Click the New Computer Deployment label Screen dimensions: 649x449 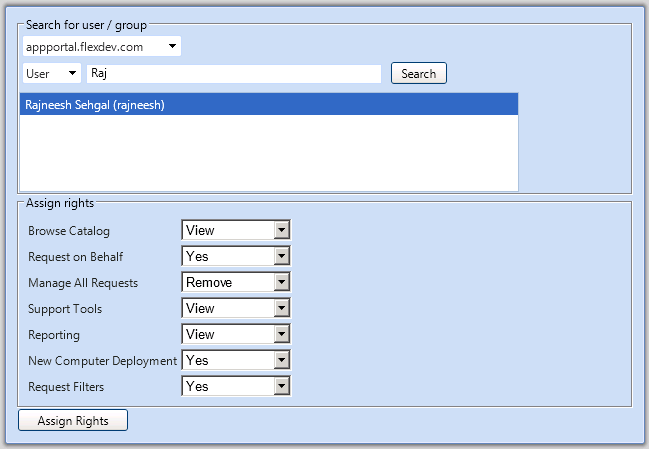tap(102, 361)
